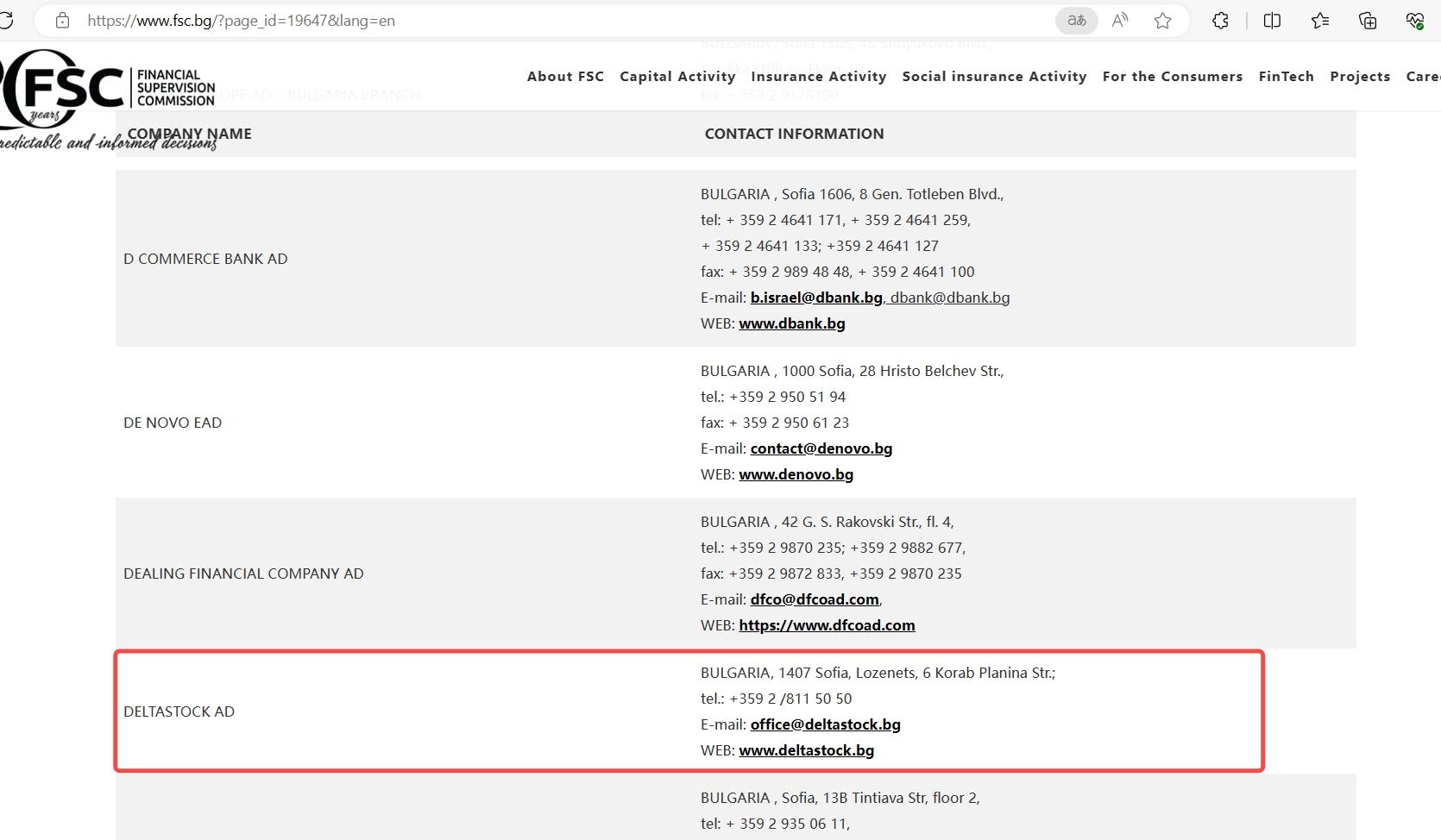This screenshot has height=840, width=1441.
Task: Open the www.deltastock.bg website link
Action: pyautogui.click(x=806, y=750)
